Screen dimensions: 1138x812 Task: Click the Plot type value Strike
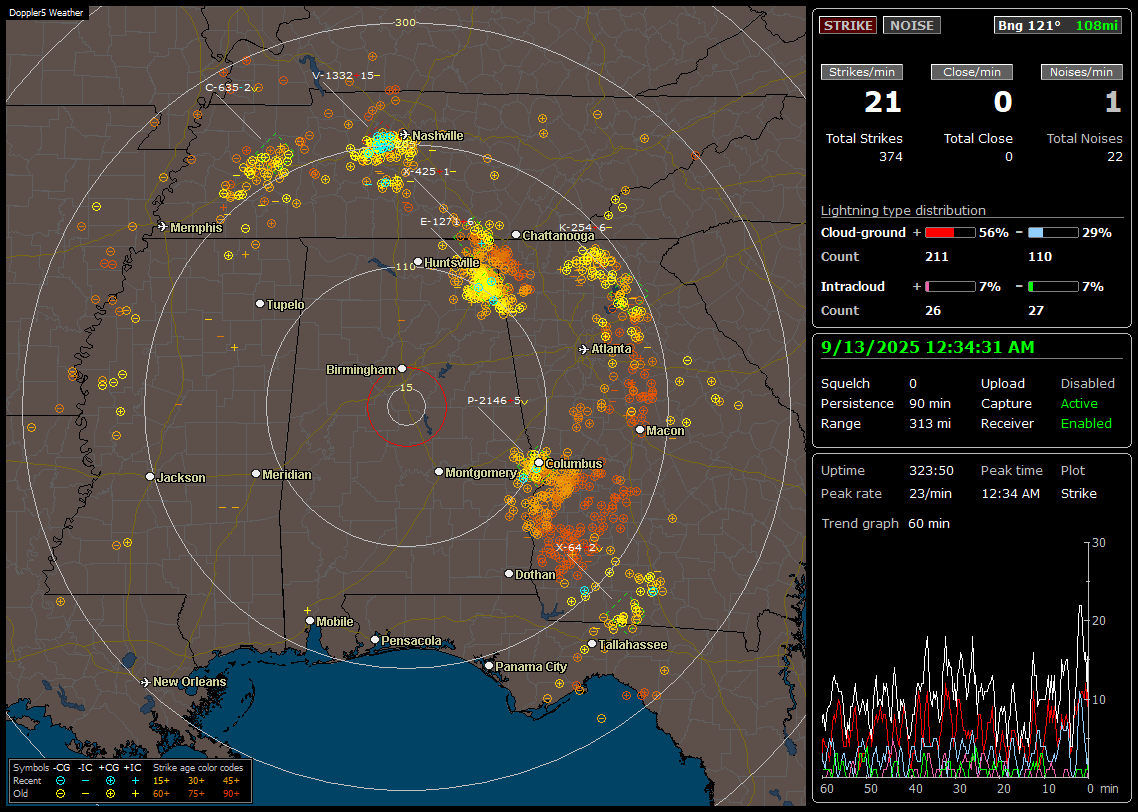tap(1078, 493)
